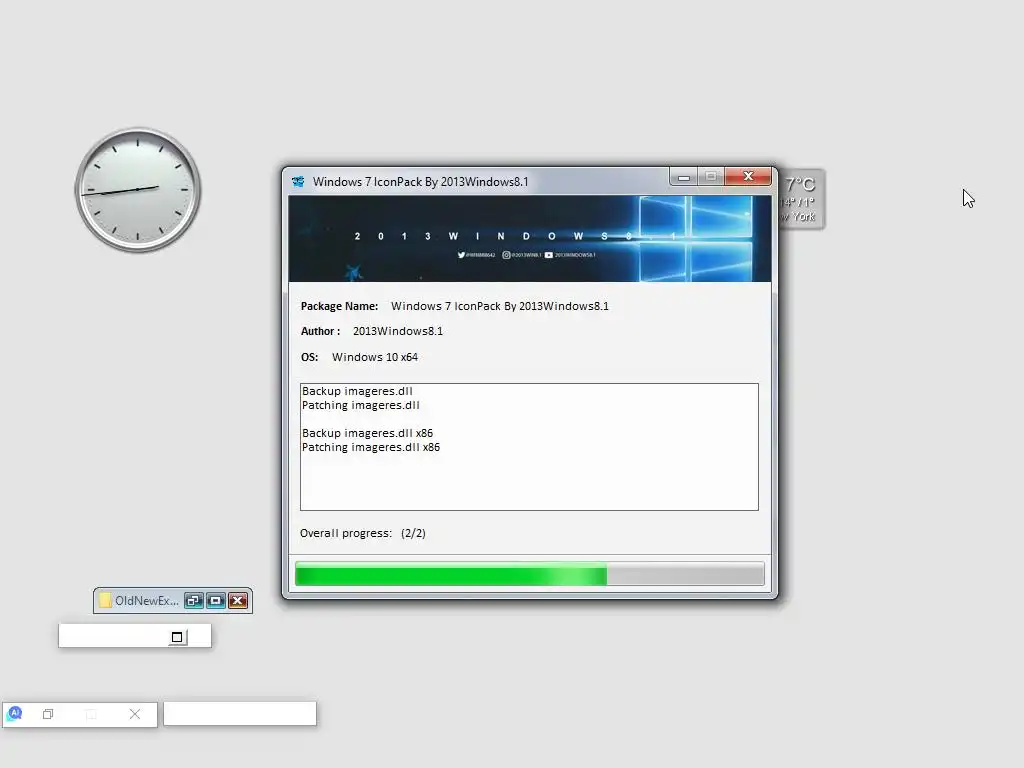Close the Windows 7 IconPack installer window
Viewport: 1024px width, 768px height.
point(748,176)
